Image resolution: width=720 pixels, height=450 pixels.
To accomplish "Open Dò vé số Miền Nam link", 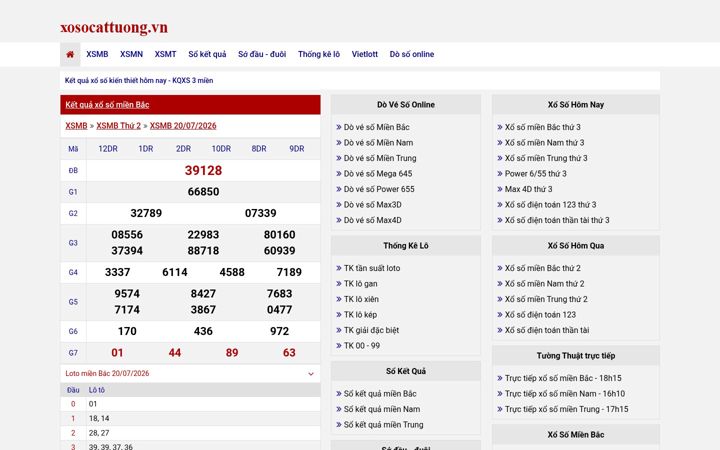I will pos(378,143).
